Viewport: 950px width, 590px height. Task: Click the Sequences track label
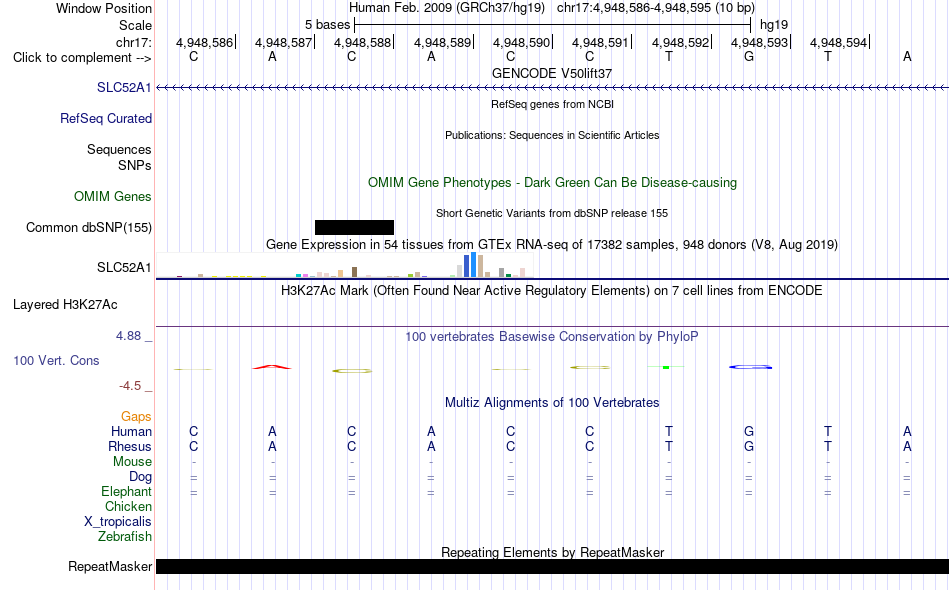(x=119, y=150)
